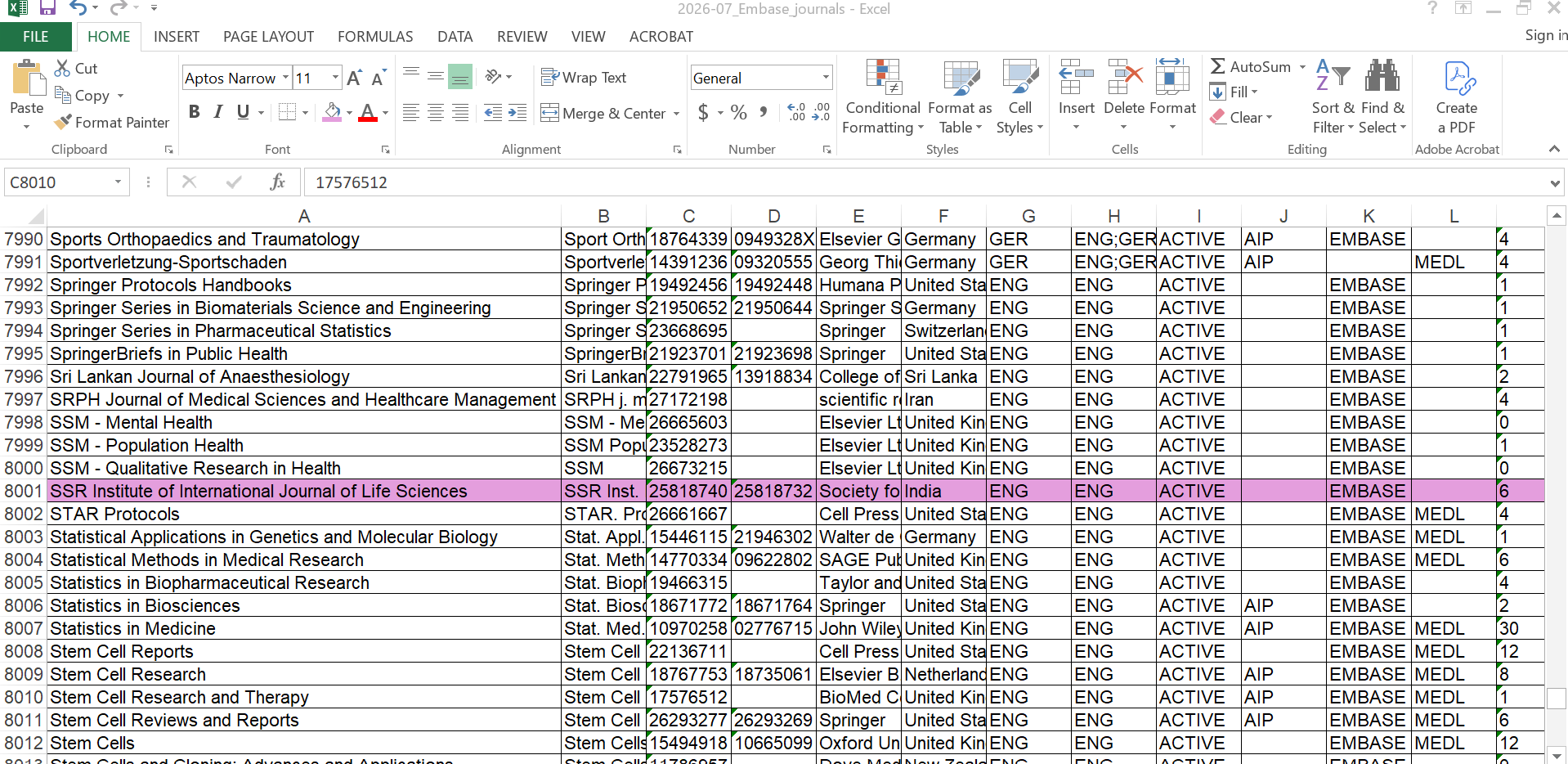This screenshot has width=1568, height=764.
Task: Switch to the PAGE LAYOUT tab
Action: (268, 37)
